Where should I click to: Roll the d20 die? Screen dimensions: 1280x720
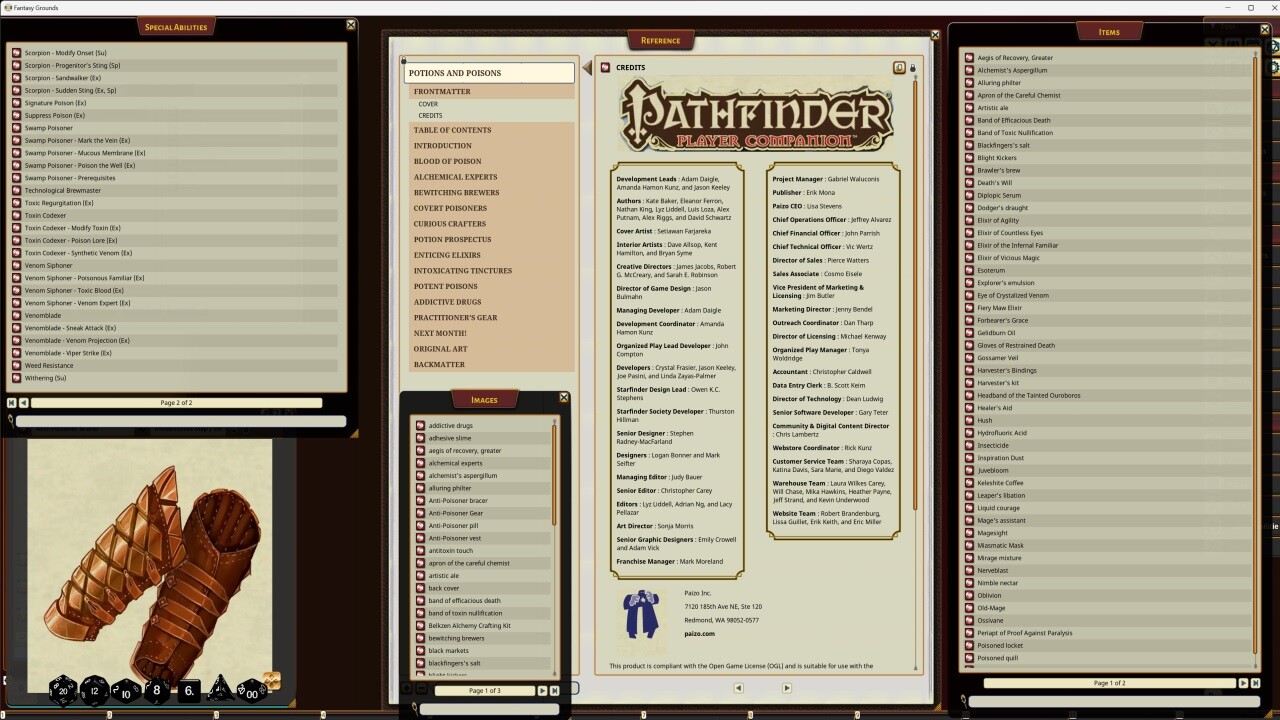click(63, 690)
